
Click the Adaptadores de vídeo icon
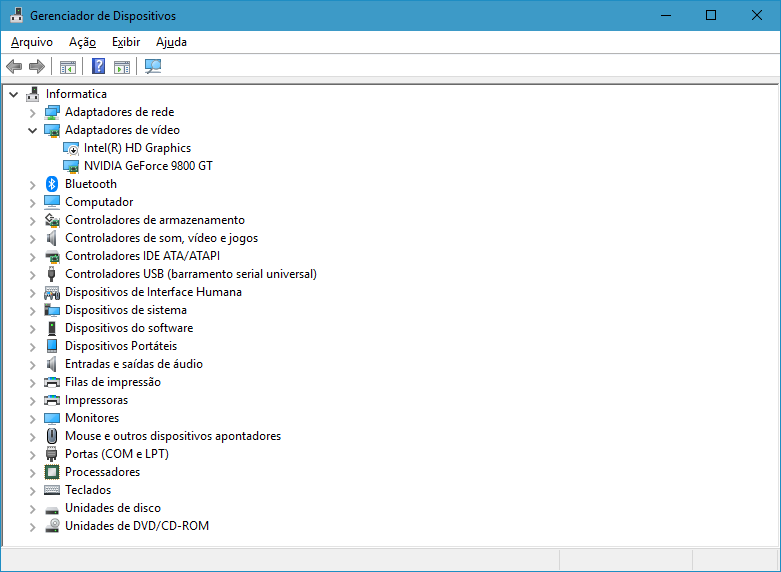tap(52, 130)
